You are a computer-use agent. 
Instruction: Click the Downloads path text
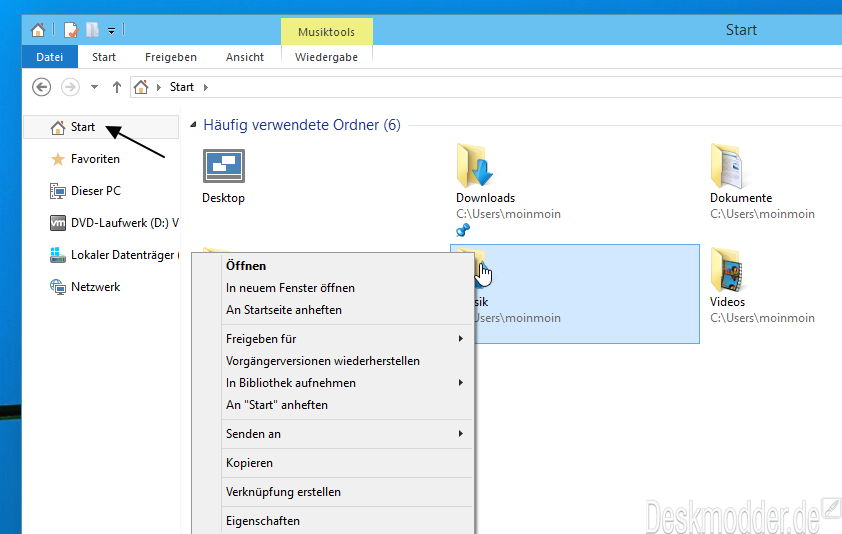tap(508, 214)
